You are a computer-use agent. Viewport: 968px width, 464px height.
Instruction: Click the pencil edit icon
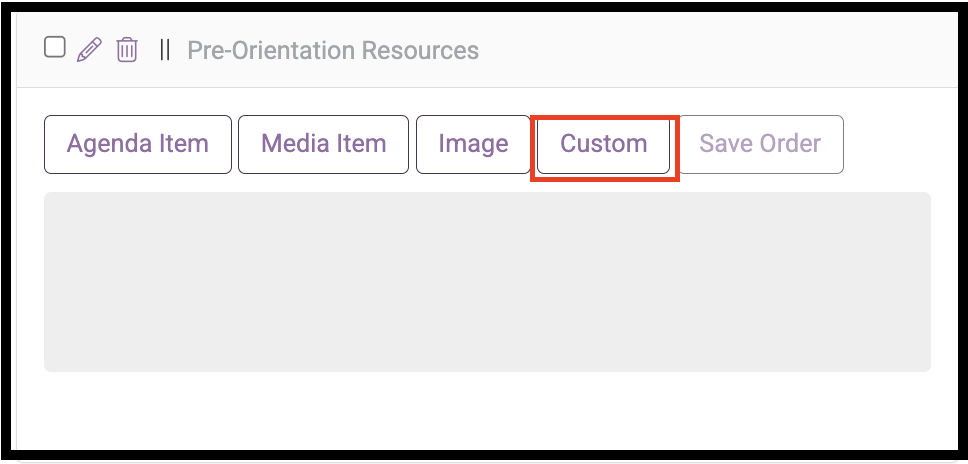coord(89,49)
